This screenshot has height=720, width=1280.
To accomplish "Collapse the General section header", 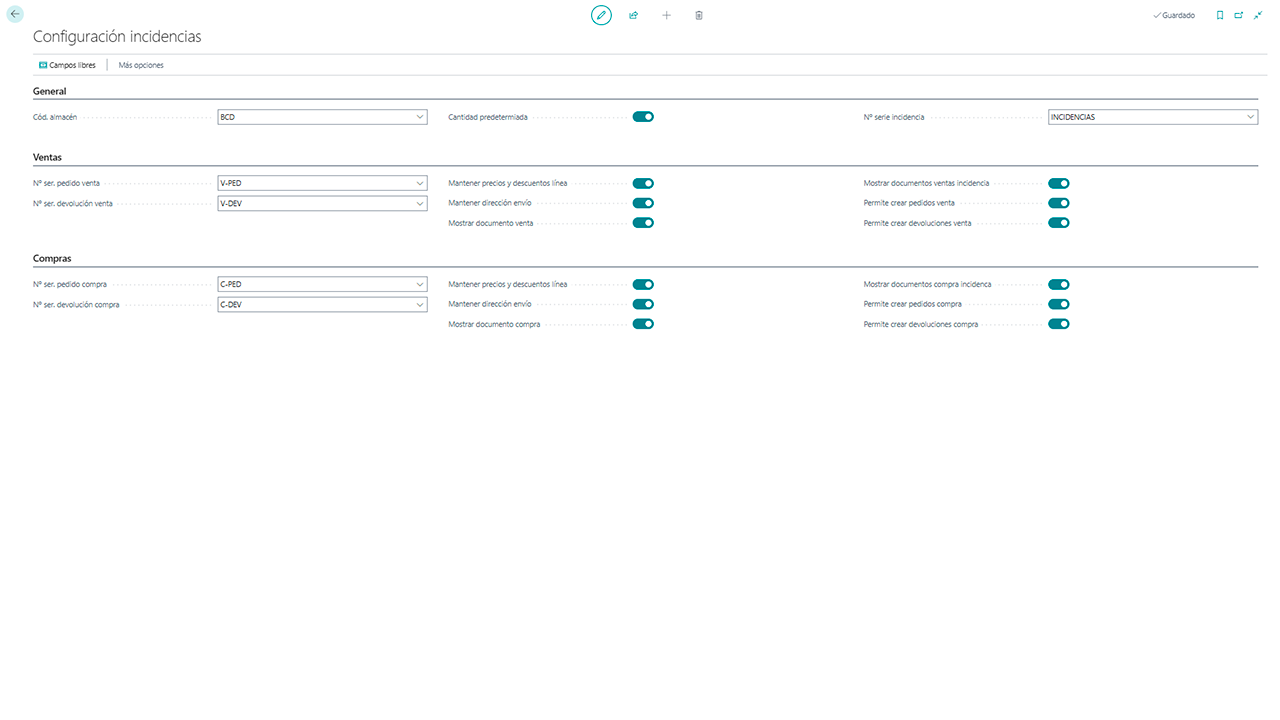I will (50, 91).
